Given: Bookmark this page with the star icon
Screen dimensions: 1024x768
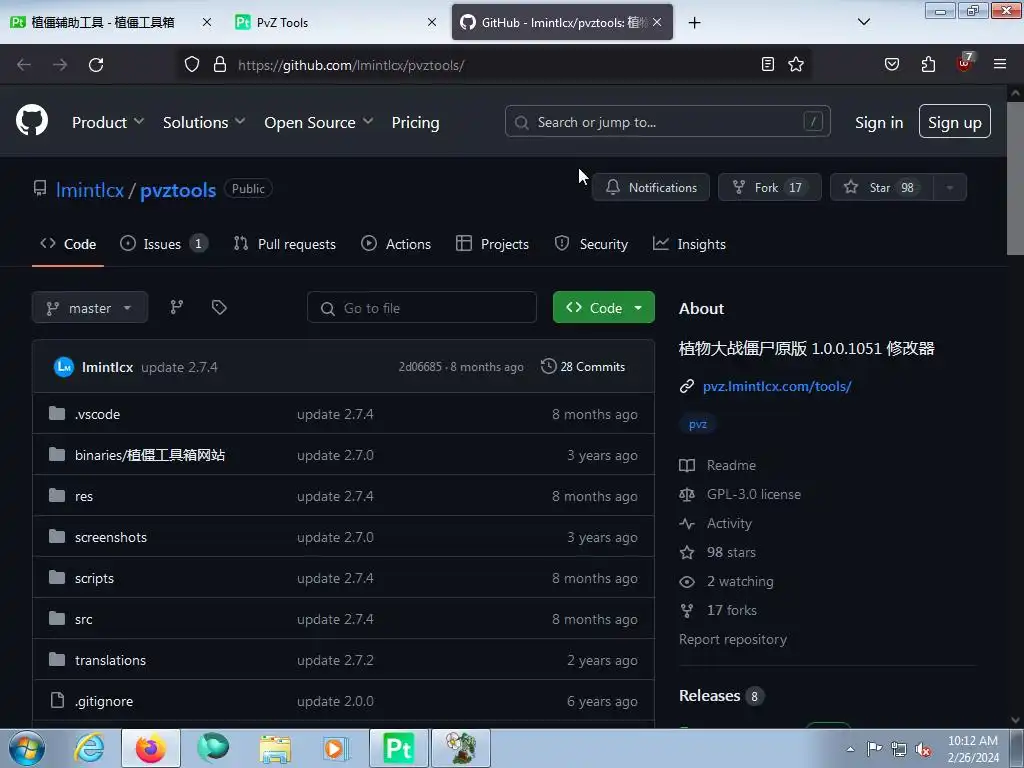Looking at the screenshot, I should [x=795, y=64].
